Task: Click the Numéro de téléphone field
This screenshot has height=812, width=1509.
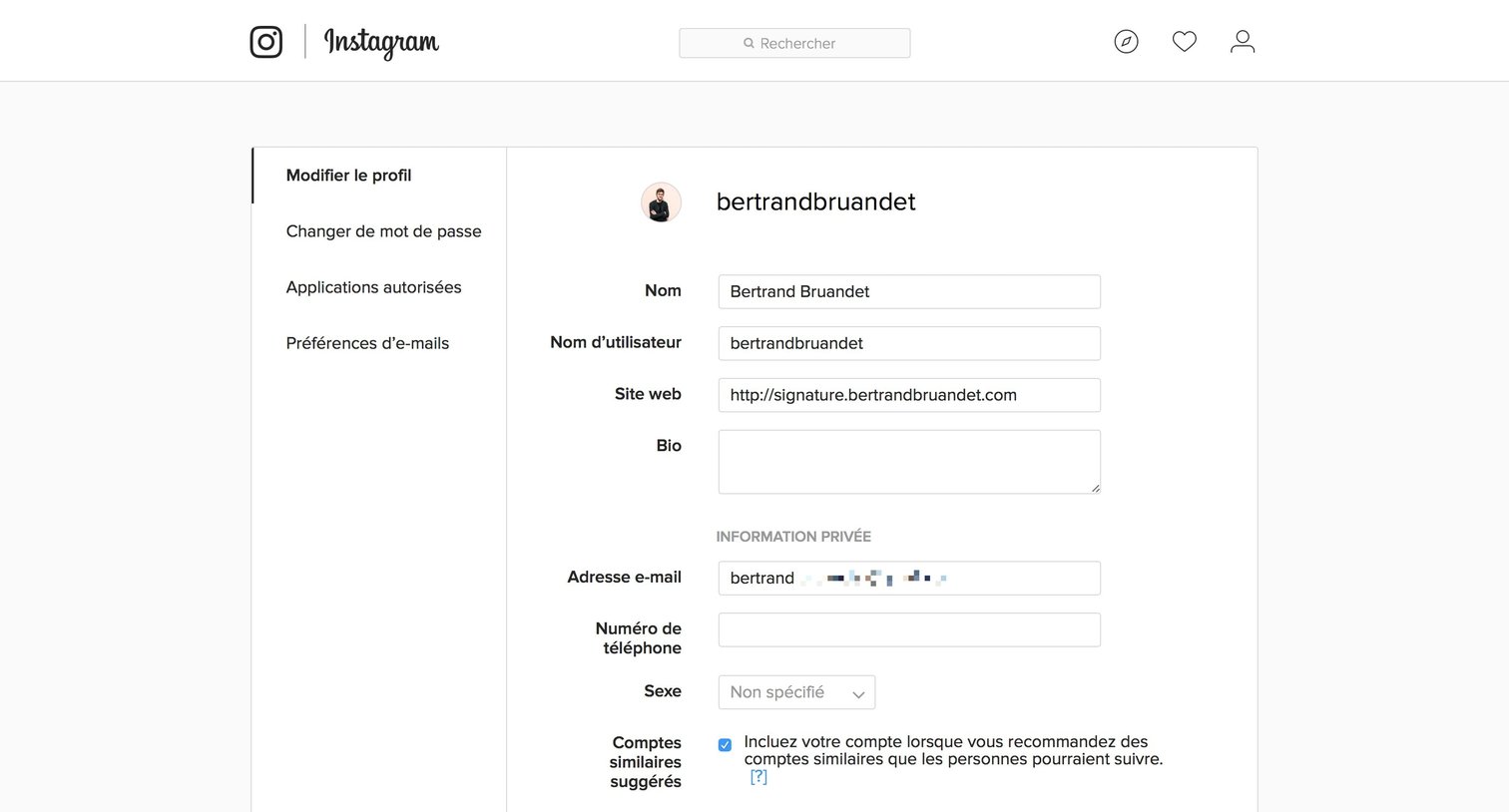Action: coord(909,629)
